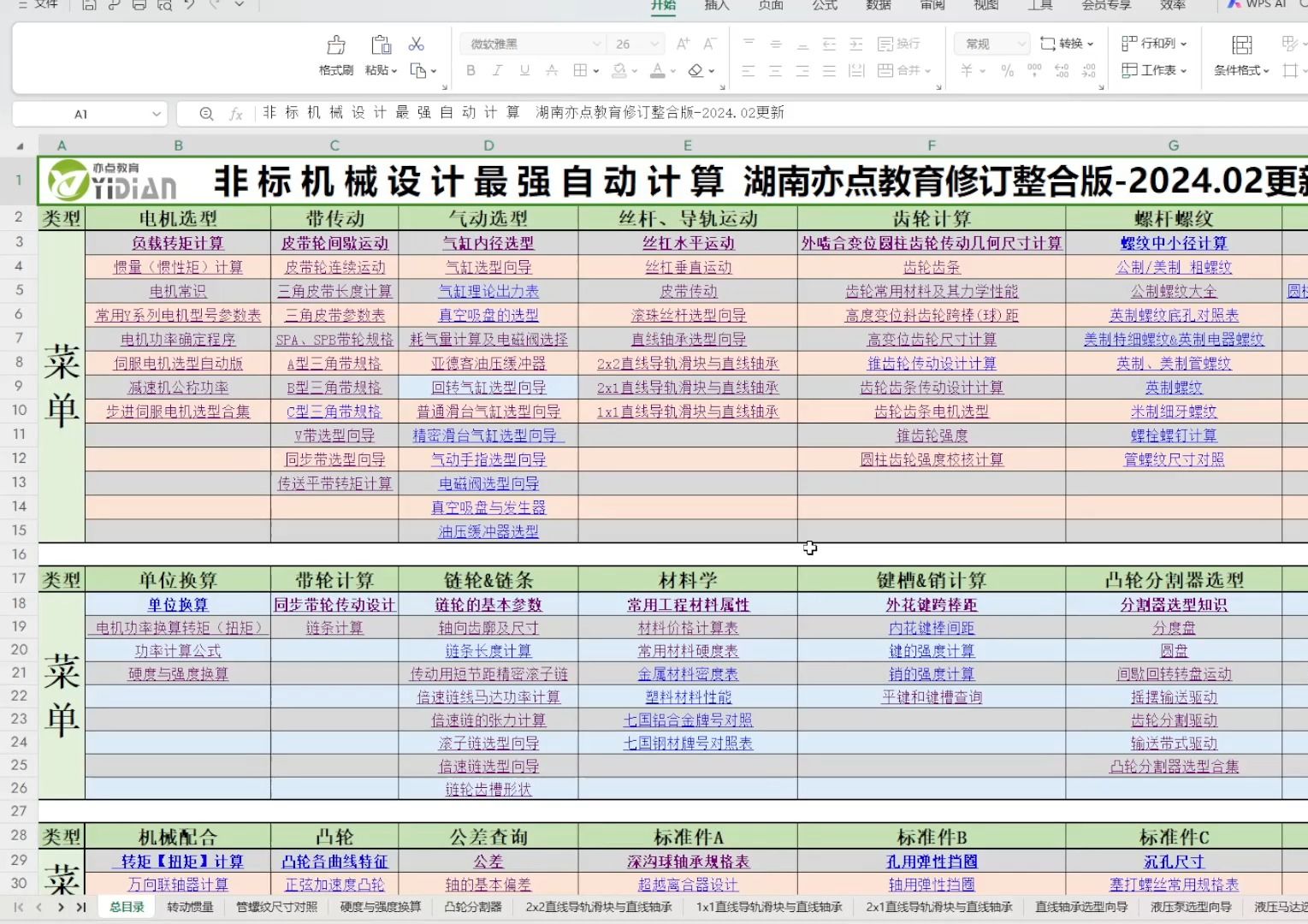Select middle vertical align icon

pyautogui.click(x=776, y=44)
